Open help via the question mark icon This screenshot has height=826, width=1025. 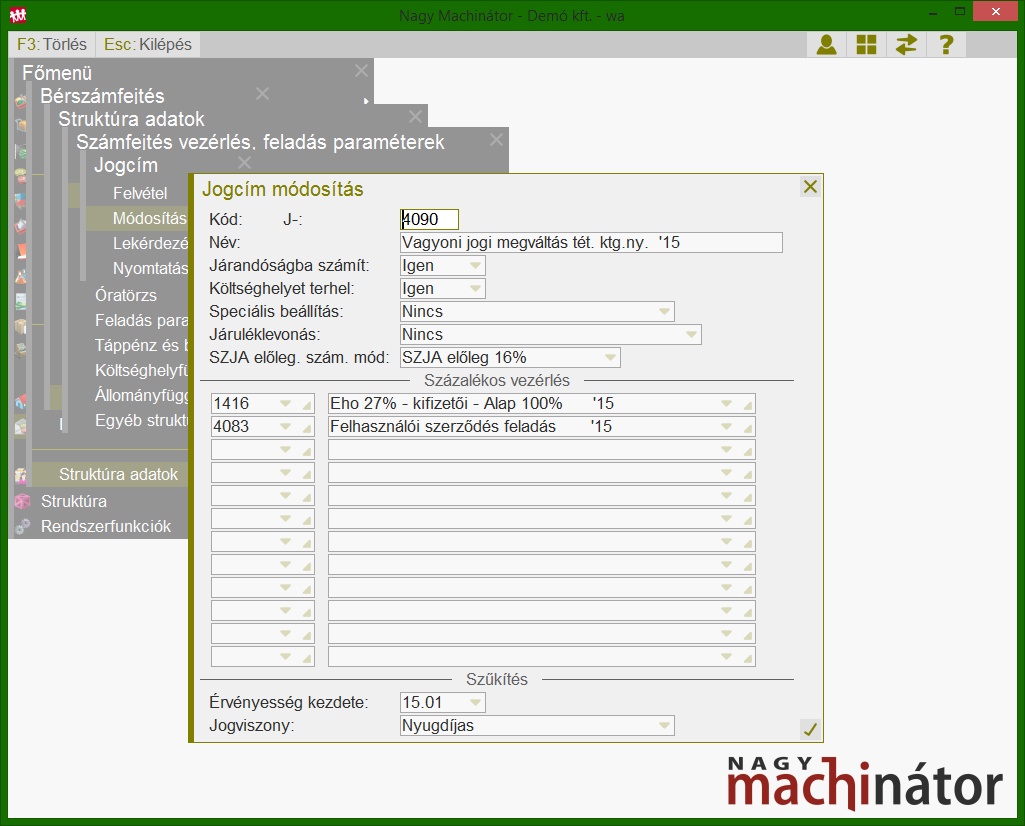pyautogui.click(x=946, y=45)
